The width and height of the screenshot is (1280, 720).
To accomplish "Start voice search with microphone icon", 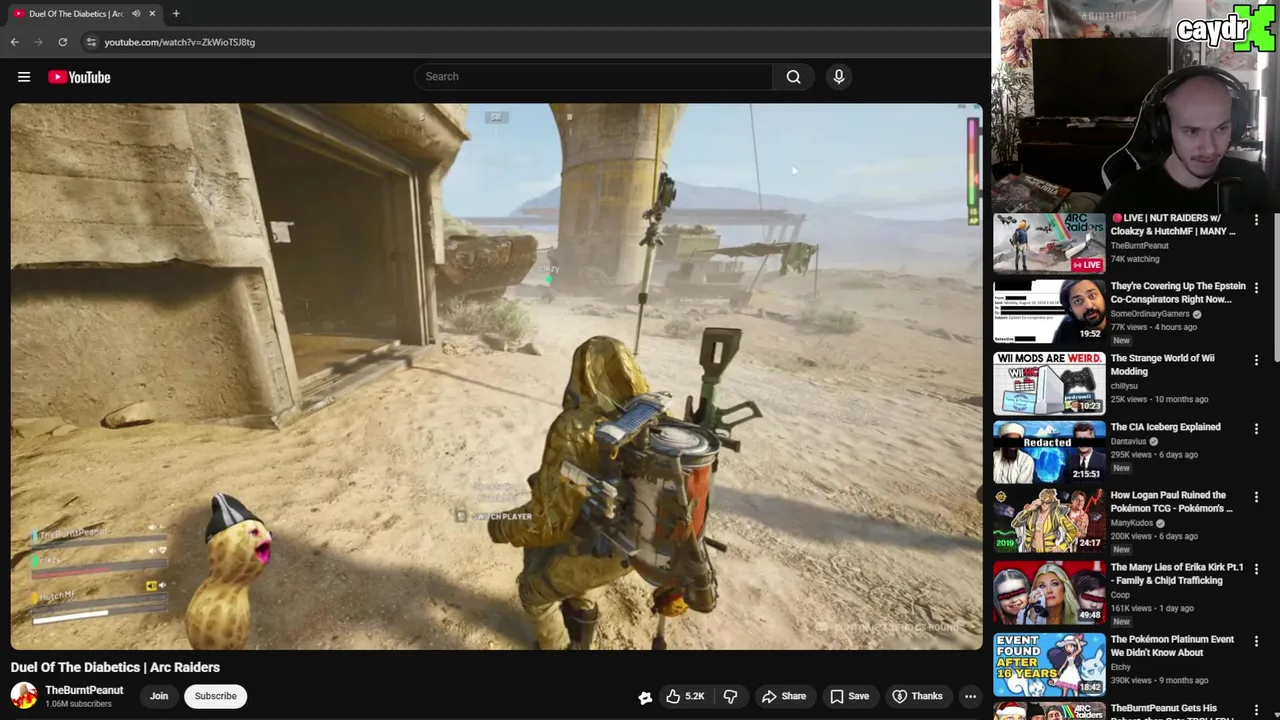I will point(839,77).
